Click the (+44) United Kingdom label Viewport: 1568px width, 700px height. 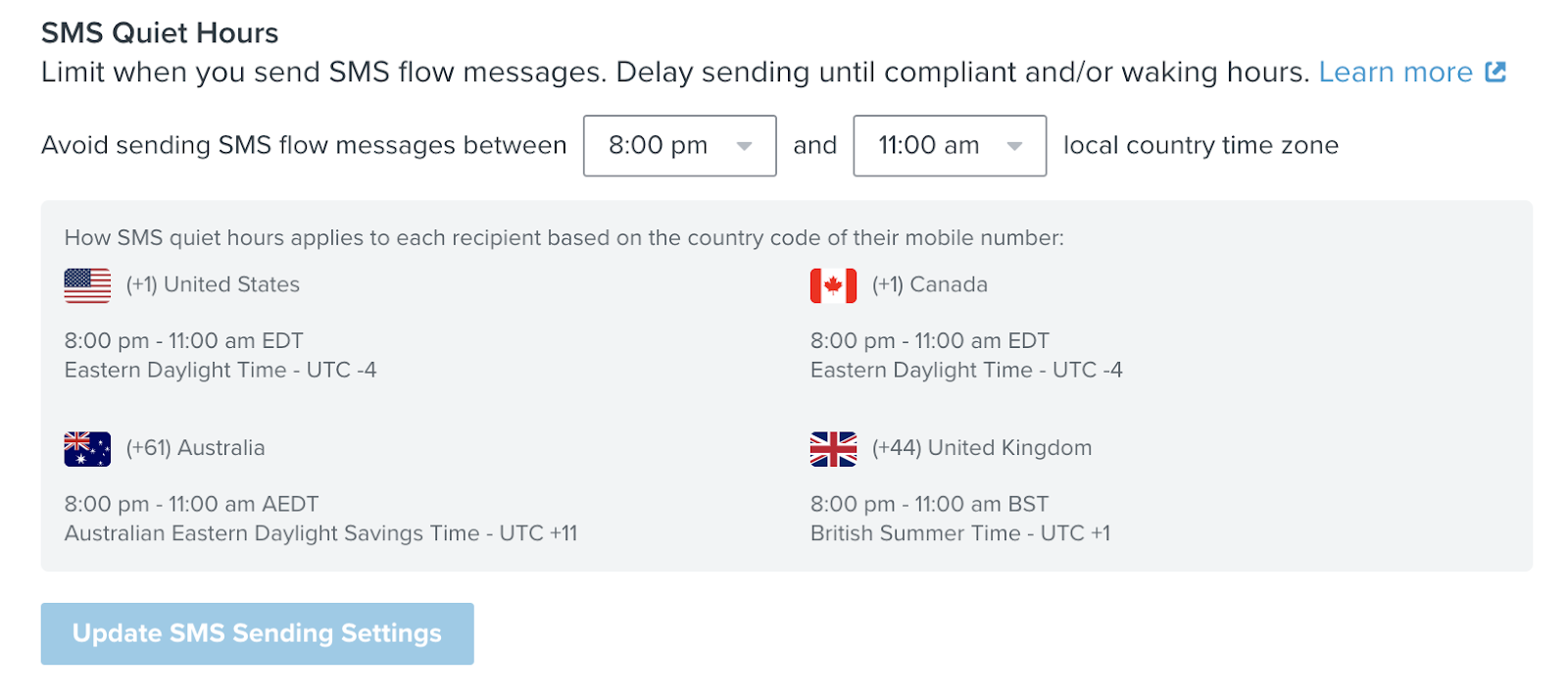pyautogui.click(x=981, y=448)
